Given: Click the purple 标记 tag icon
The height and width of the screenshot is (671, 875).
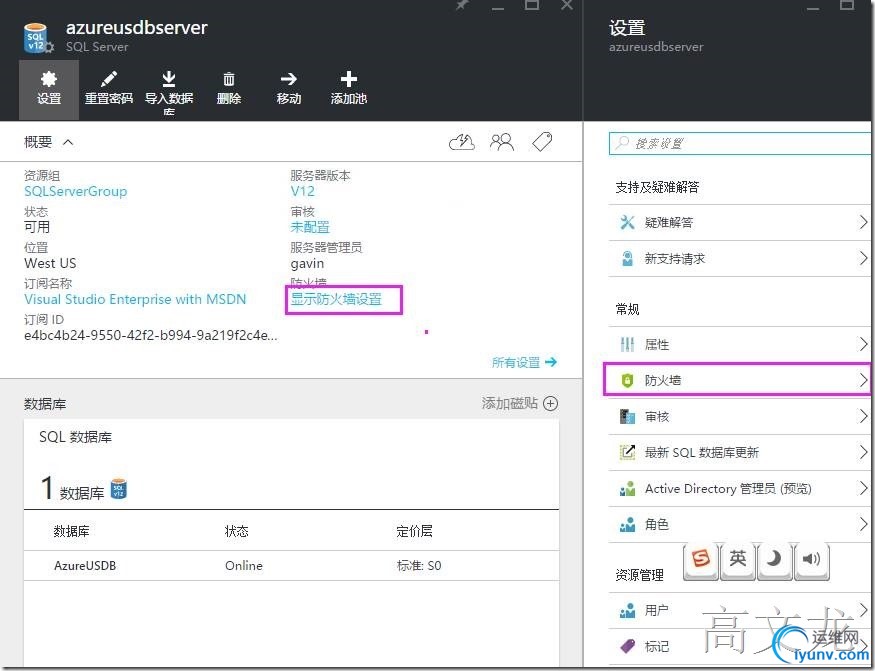Looking at the screenshot, I should 627,646.
